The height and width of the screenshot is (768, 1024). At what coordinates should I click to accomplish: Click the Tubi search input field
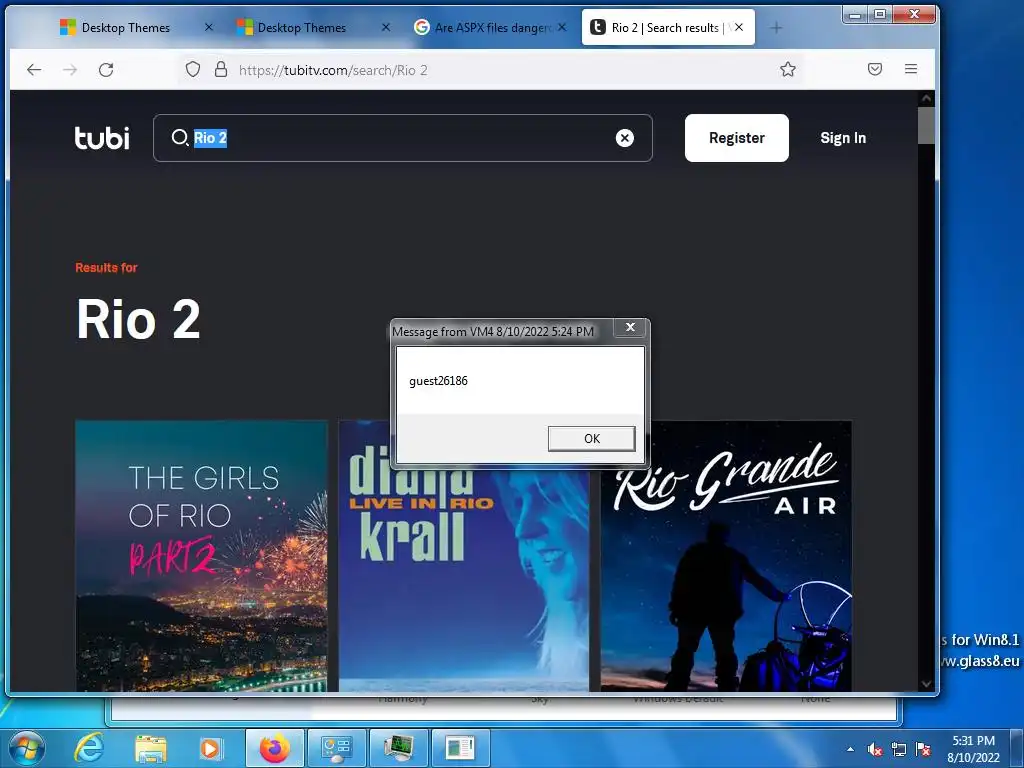(402, 138)
